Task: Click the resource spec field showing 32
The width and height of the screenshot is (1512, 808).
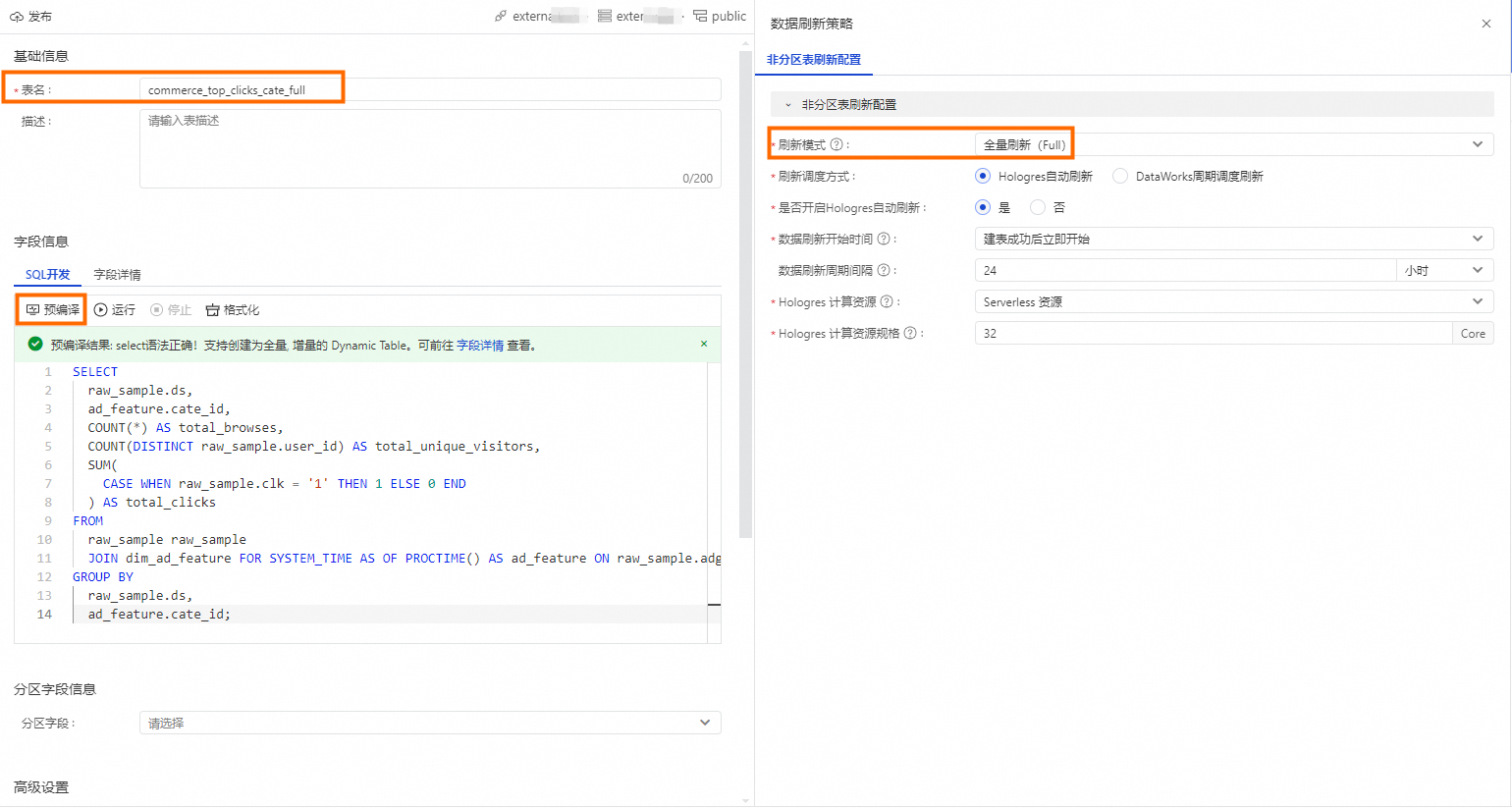Action: click(x=1214, y=333)
